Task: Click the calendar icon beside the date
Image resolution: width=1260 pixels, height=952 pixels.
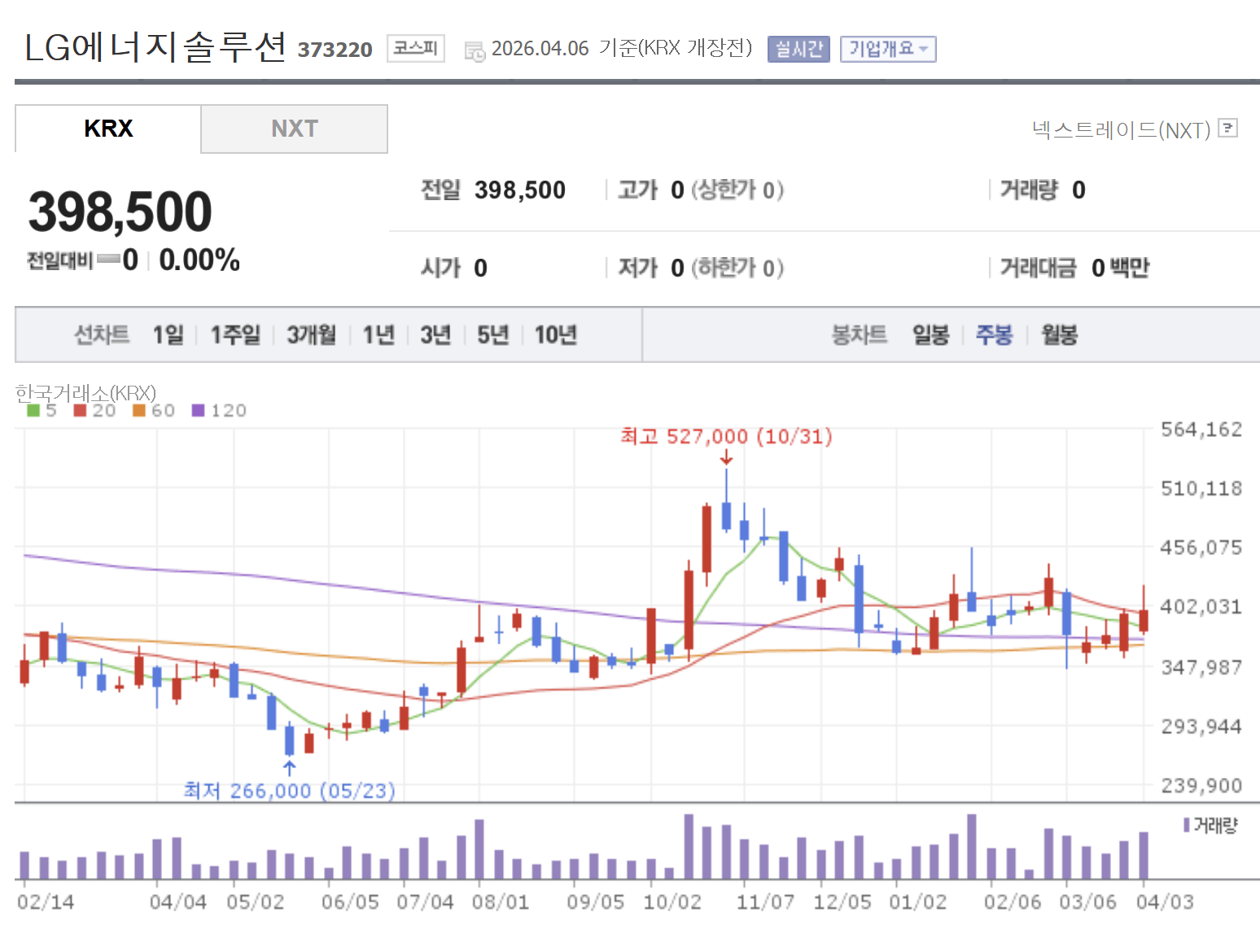Action: (x=475, y=50)
